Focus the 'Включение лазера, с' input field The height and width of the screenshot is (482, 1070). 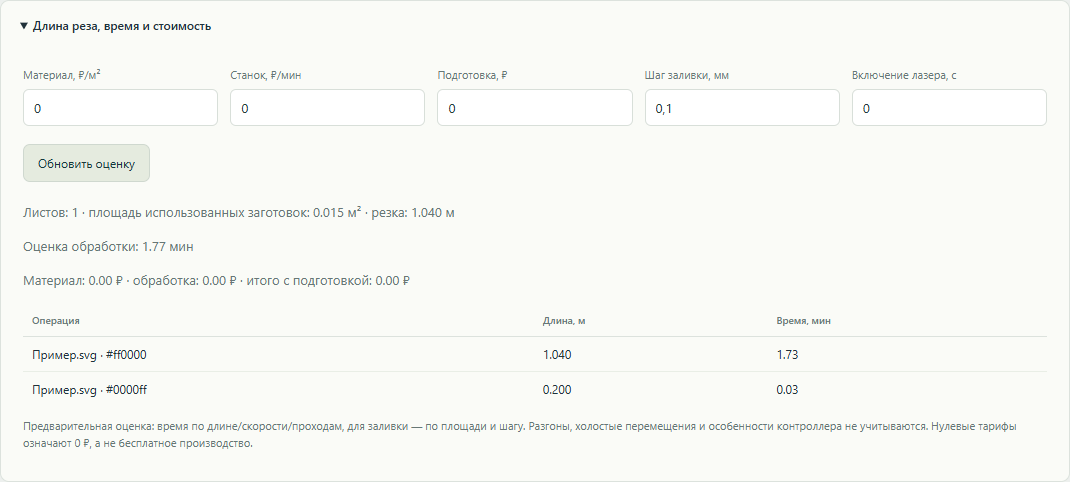949,108
